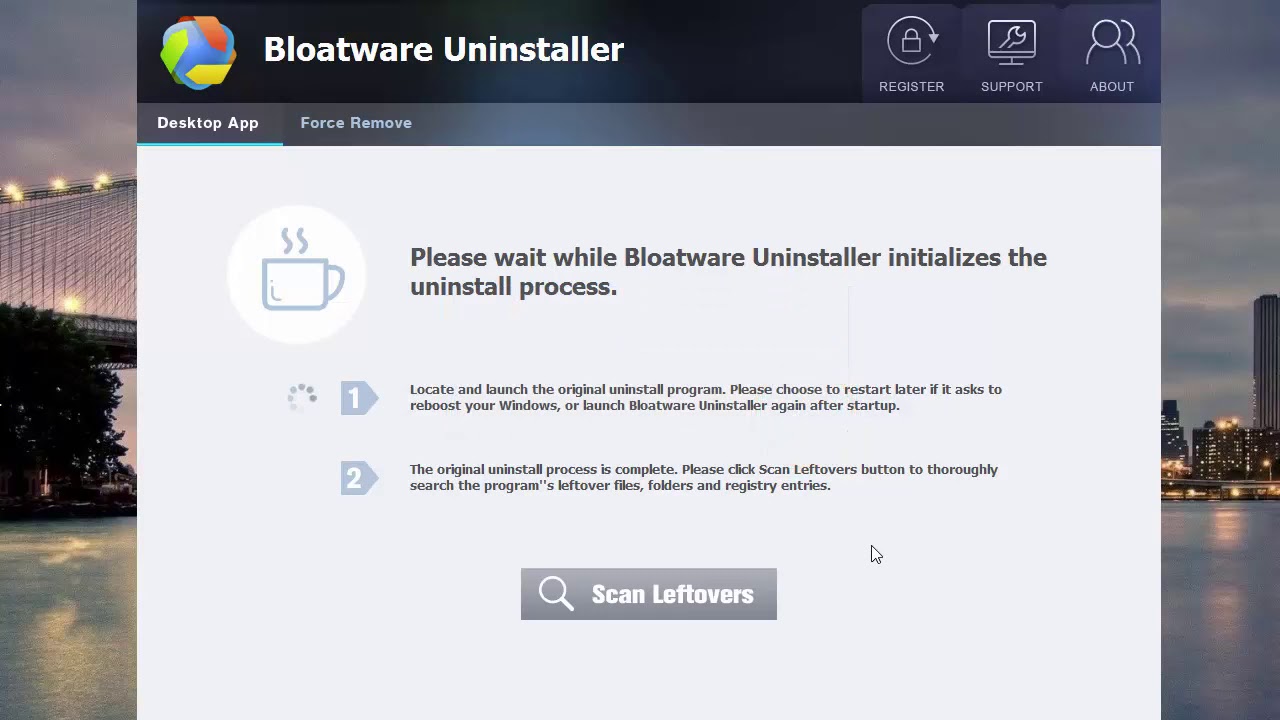Click the Bloatware Uninstaller logo icon
1280x720 pixels.
pyautogui.click(x=198, y=52)
